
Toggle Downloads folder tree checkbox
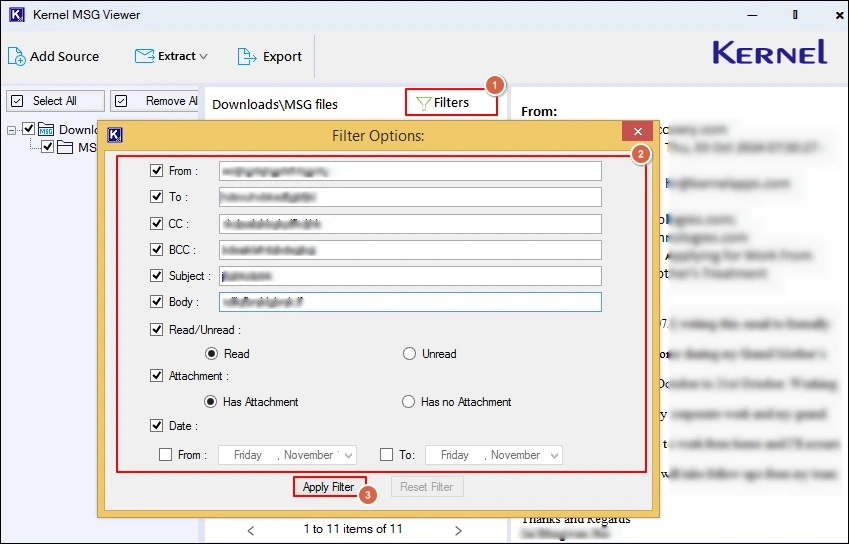(29, 129)
